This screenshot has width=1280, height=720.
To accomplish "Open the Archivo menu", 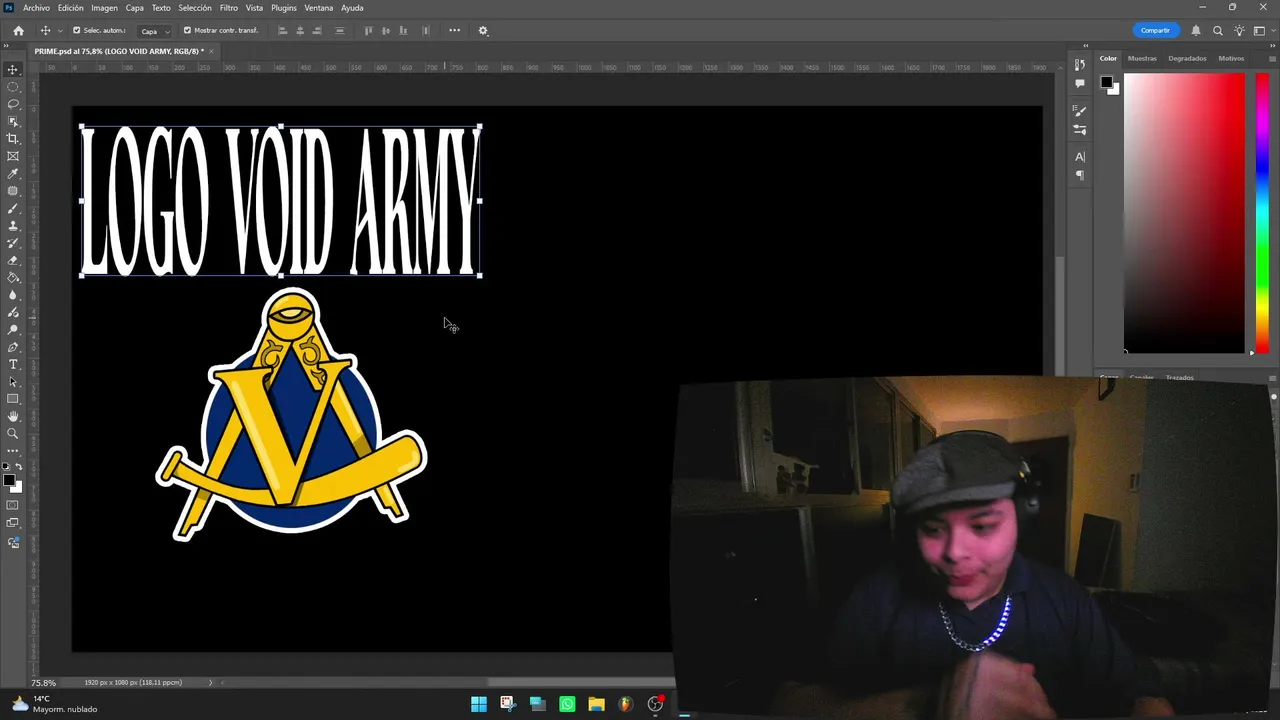I will point(36,8).
